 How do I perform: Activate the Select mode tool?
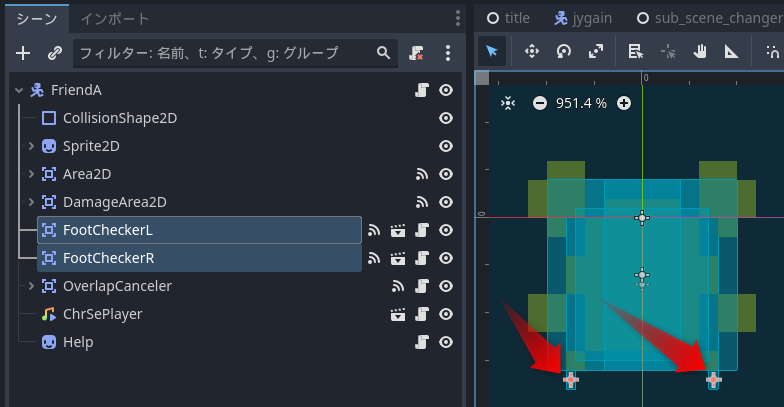[492, 51]
